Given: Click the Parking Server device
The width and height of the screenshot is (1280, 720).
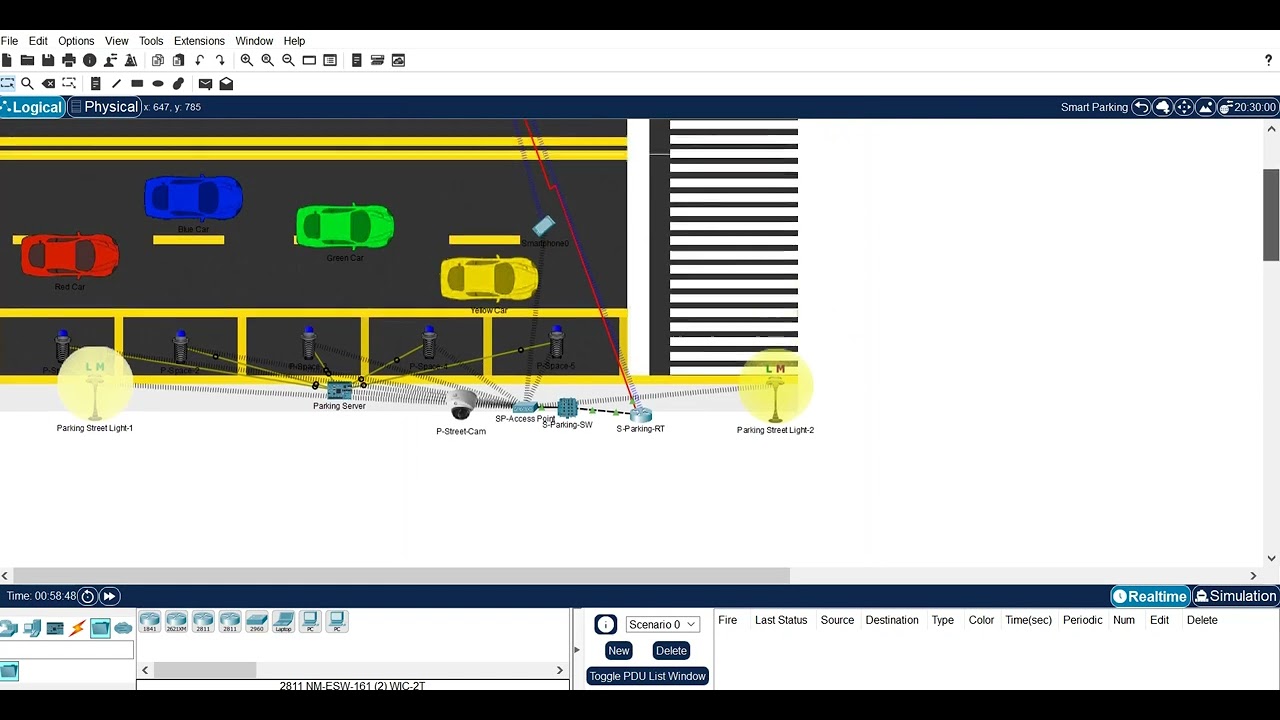Looking at the screenshot, I should point(339,391).
